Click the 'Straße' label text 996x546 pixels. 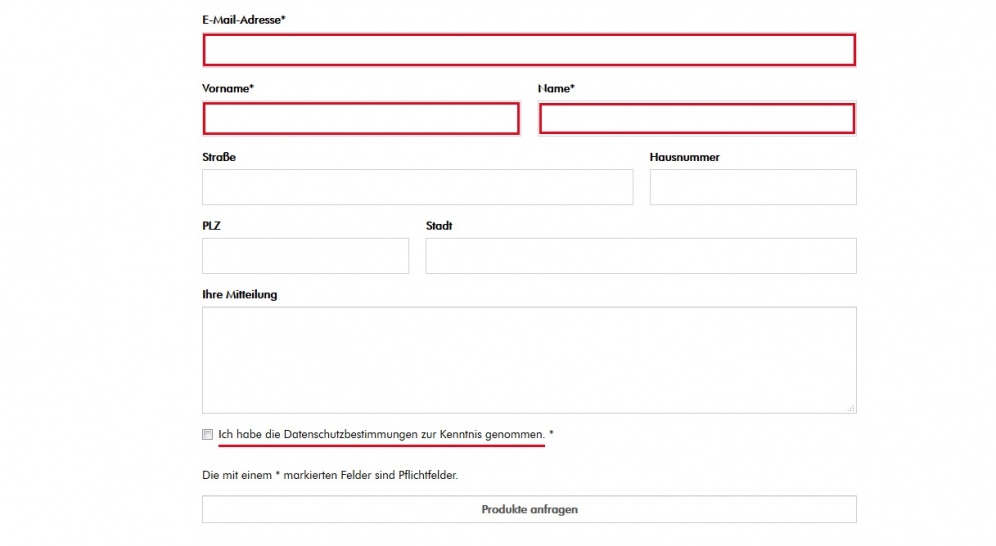click(x=219, y=157)
